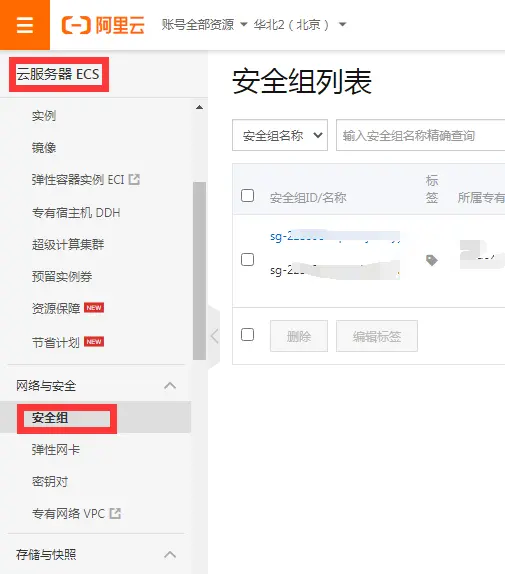Click the tag icon in security group row
This screenshot has height=574, width=505.
coord(432,260)
